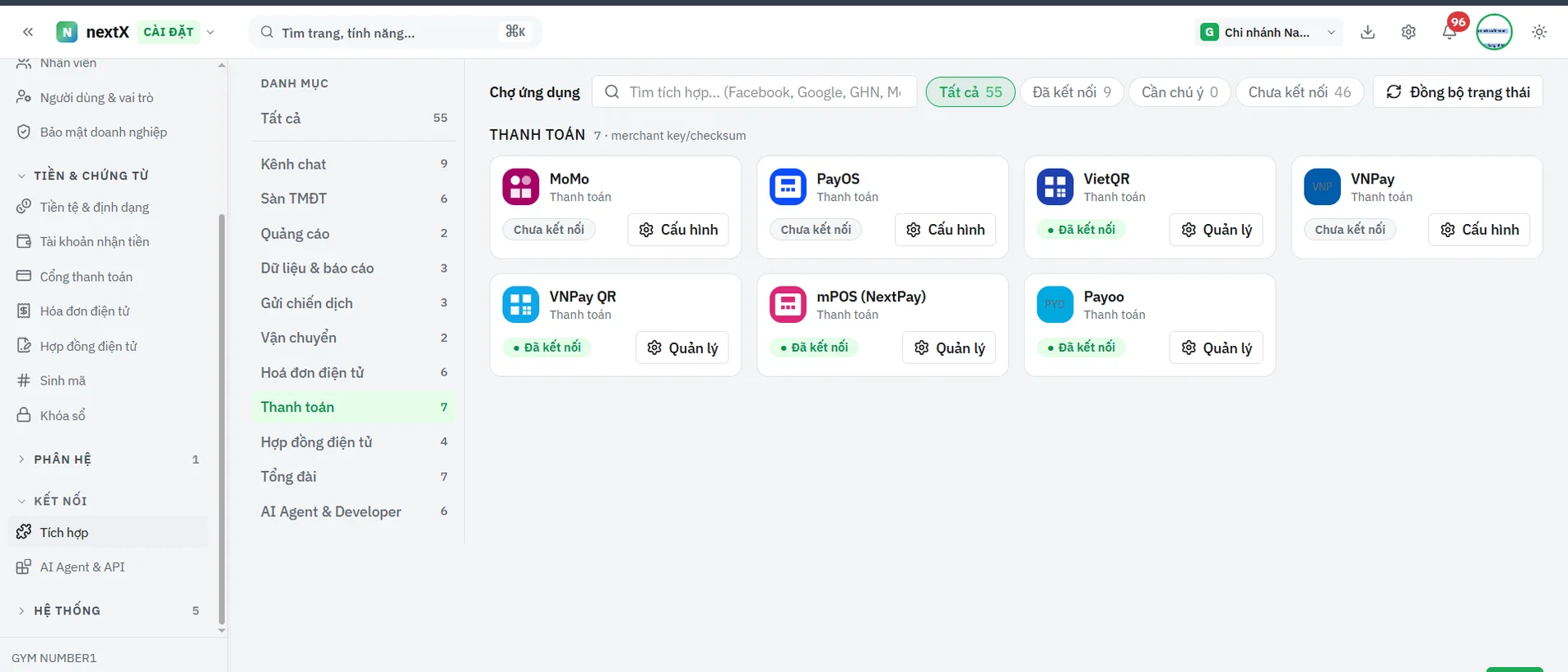Screen dimensions: 1568x672
Task: Collapse the sidebar with the double-chevron icon
Action: click(x=28, y=32)
